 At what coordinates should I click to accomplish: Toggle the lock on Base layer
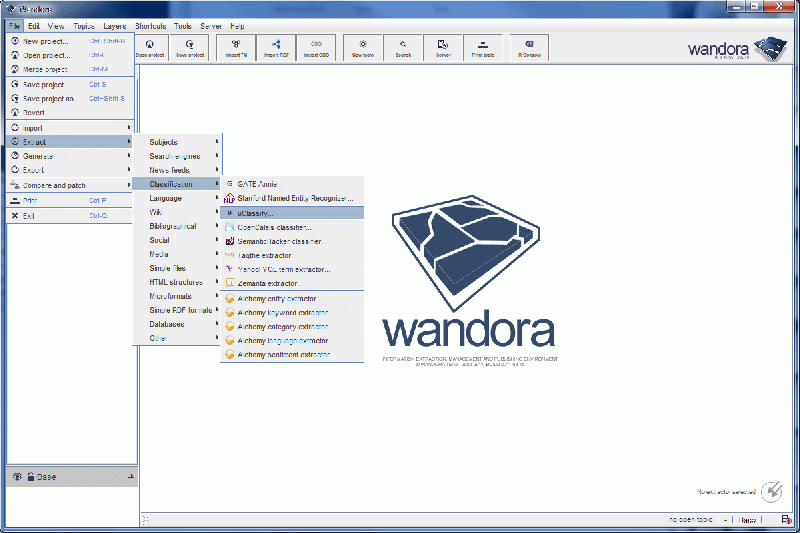click(x=30, y=477)
